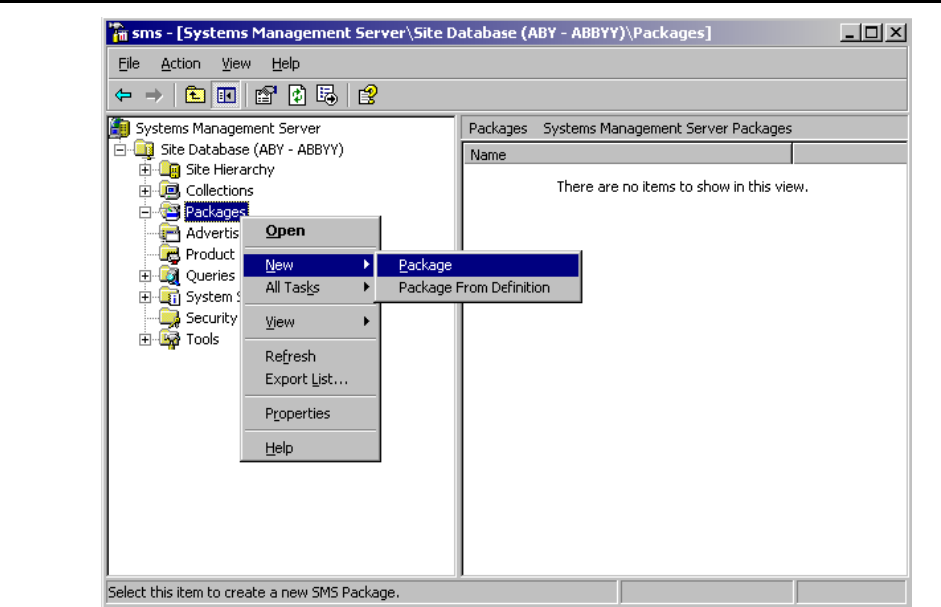This screenshot has width=941, height=607.
Task: Open the Action menu
Action: point(180,63)
